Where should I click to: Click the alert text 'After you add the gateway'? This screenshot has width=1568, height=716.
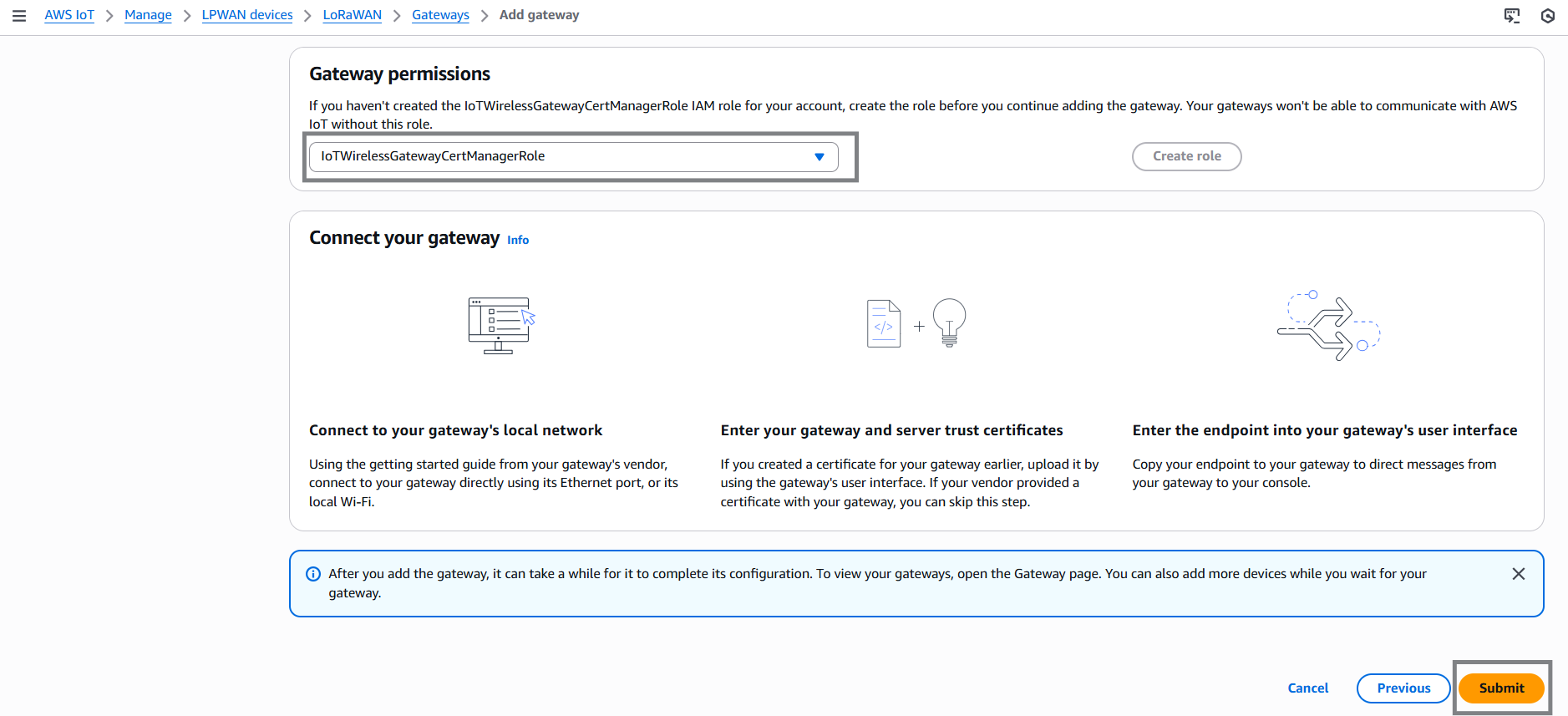point(877,583)
